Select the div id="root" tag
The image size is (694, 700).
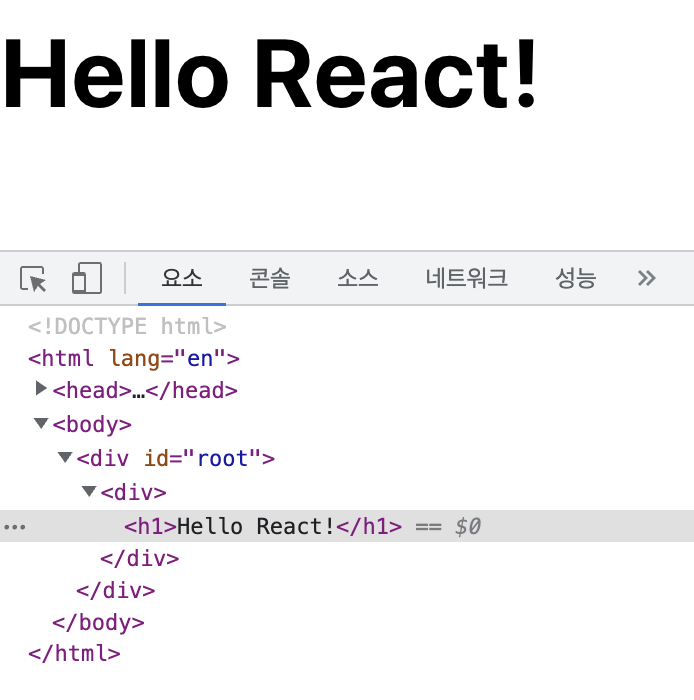pos(175,458)
